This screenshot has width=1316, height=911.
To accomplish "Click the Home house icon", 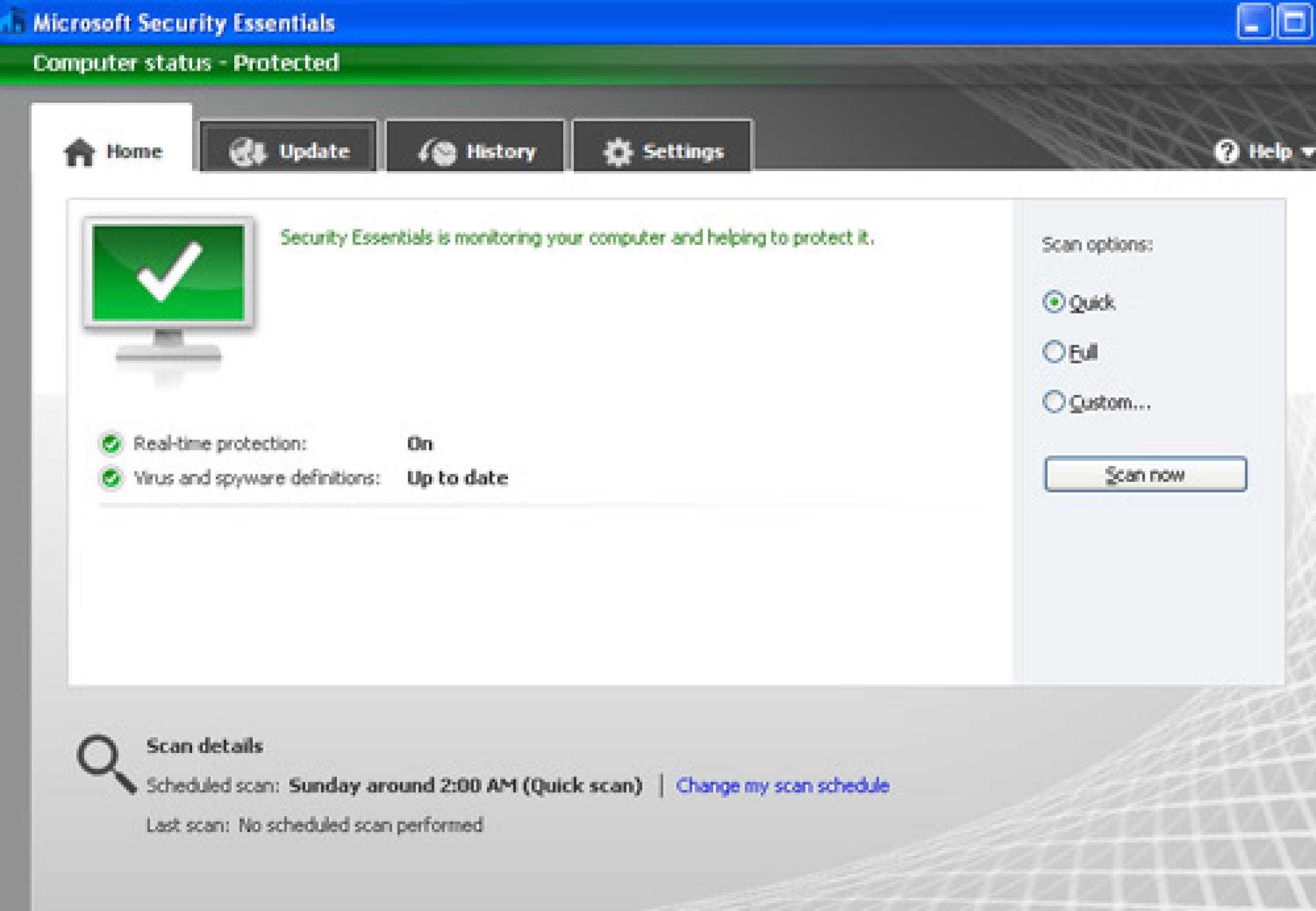I will point(79,152).
